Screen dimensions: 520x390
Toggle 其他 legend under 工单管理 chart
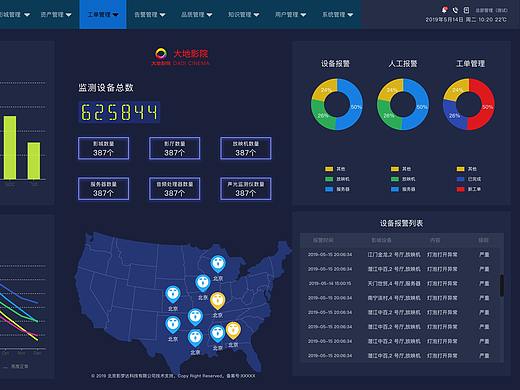(x=467, y=169)
